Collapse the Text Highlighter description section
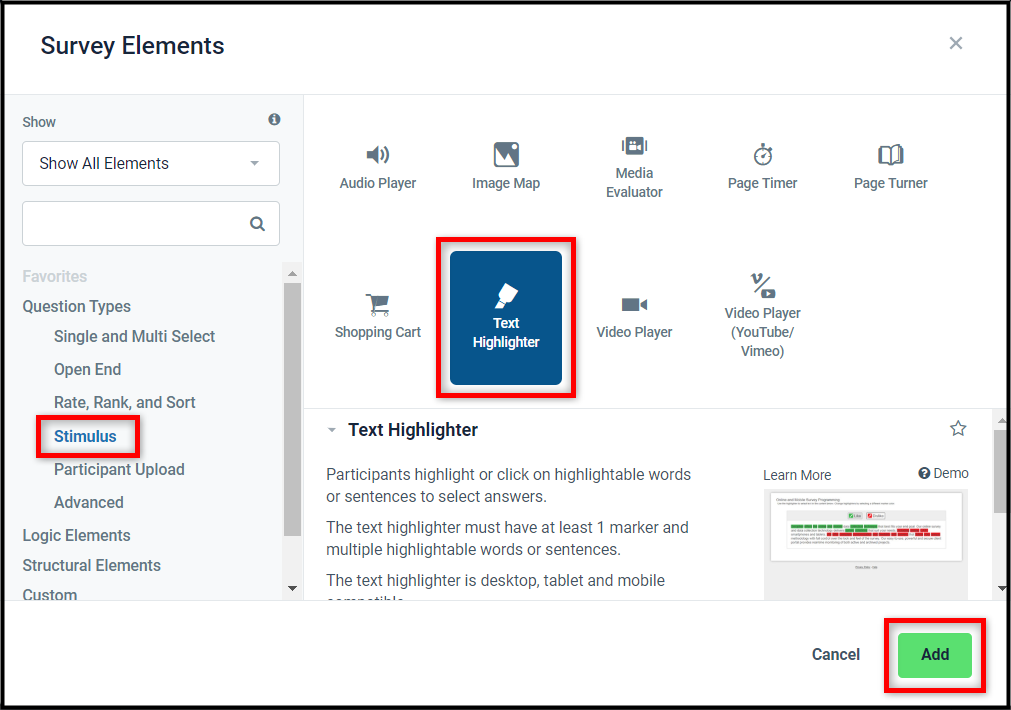This screenshot has width=1011, height=710. 331,430
